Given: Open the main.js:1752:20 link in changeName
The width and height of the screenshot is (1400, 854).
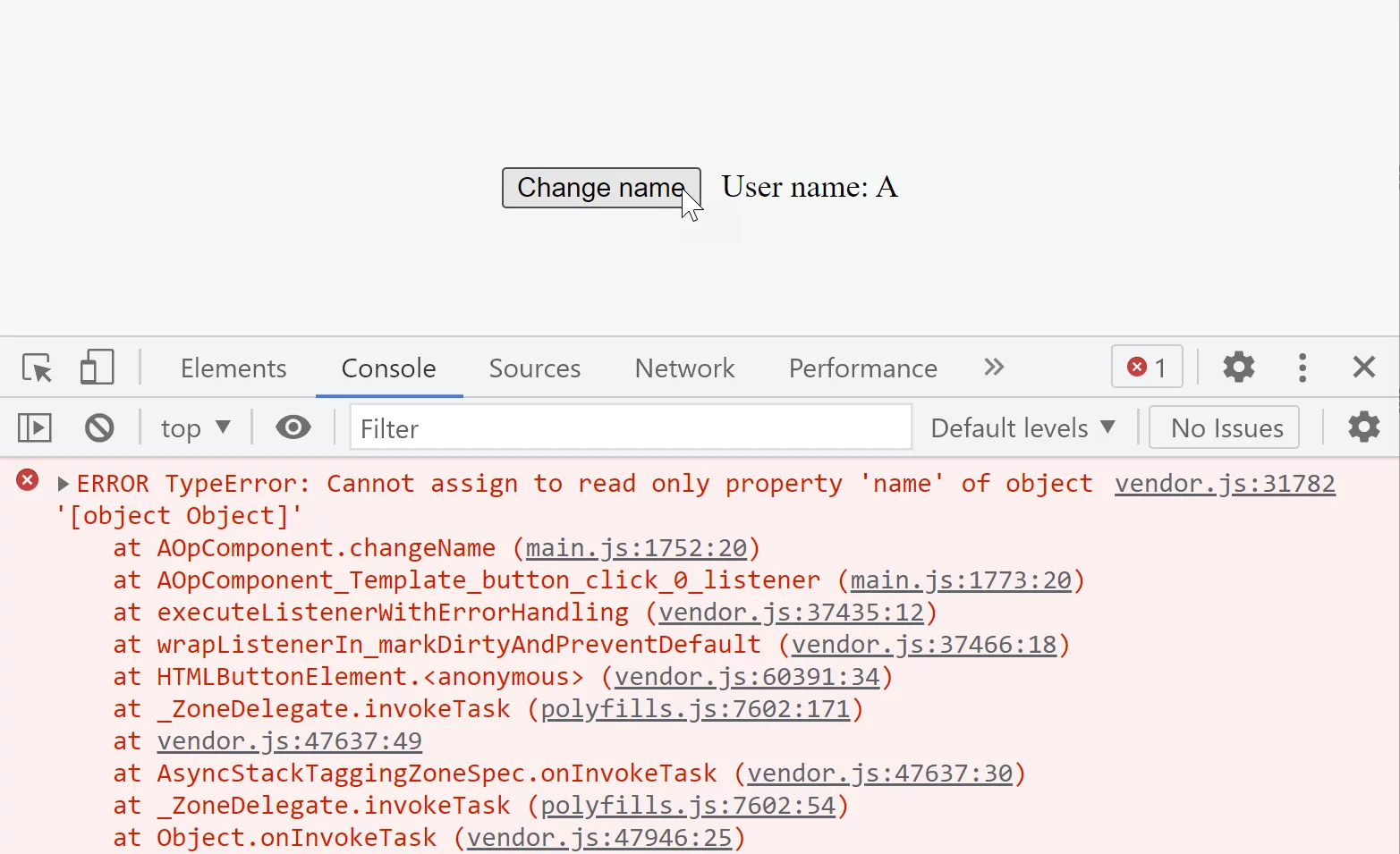Looking at the screenshot, I should (637, 547).
